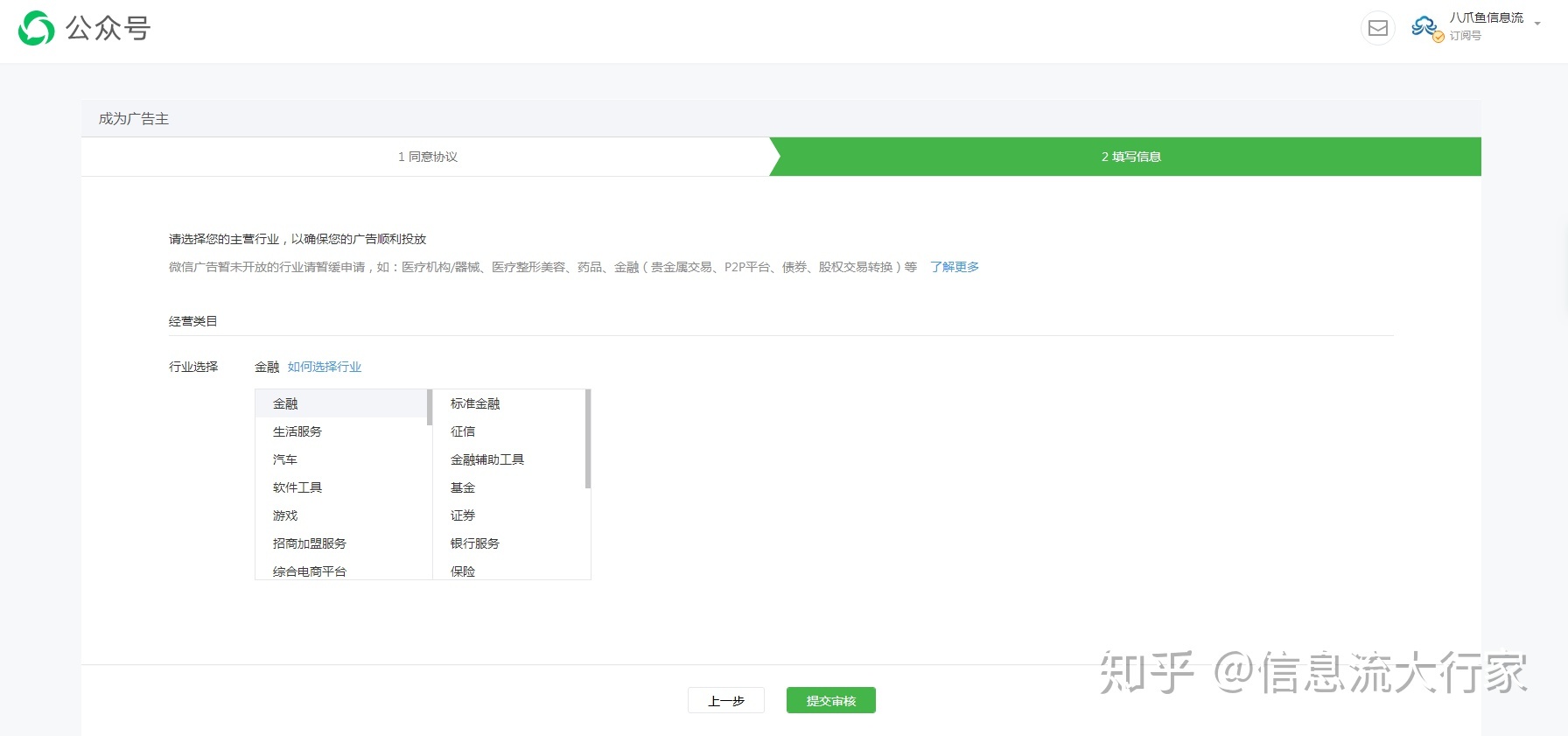
Task: Open the mail envelope notifications icon
Action: click(1378, 28)
